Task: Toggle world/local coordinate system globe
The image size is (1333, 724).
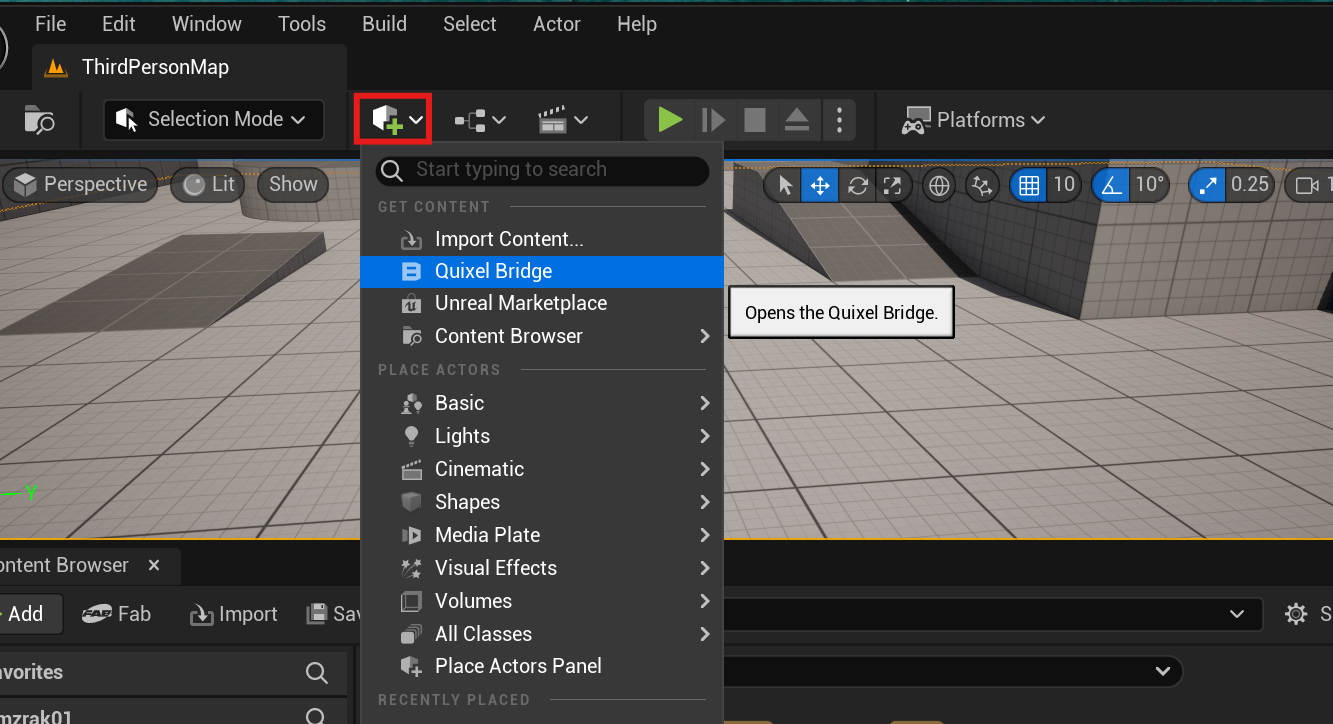Action: (938, 185)
